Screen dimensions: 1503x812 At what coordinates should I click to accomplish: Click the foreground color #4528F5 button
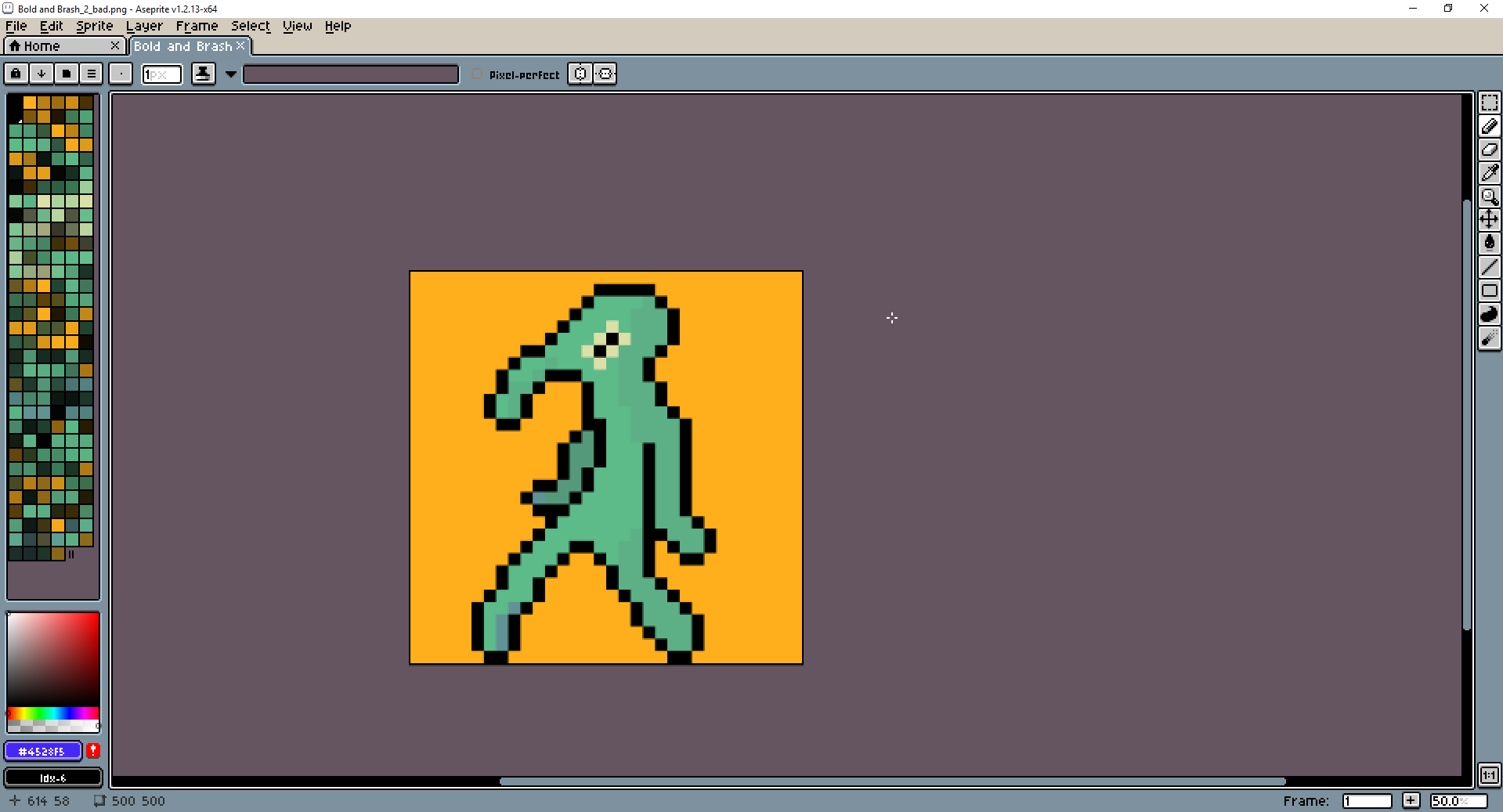43,751
